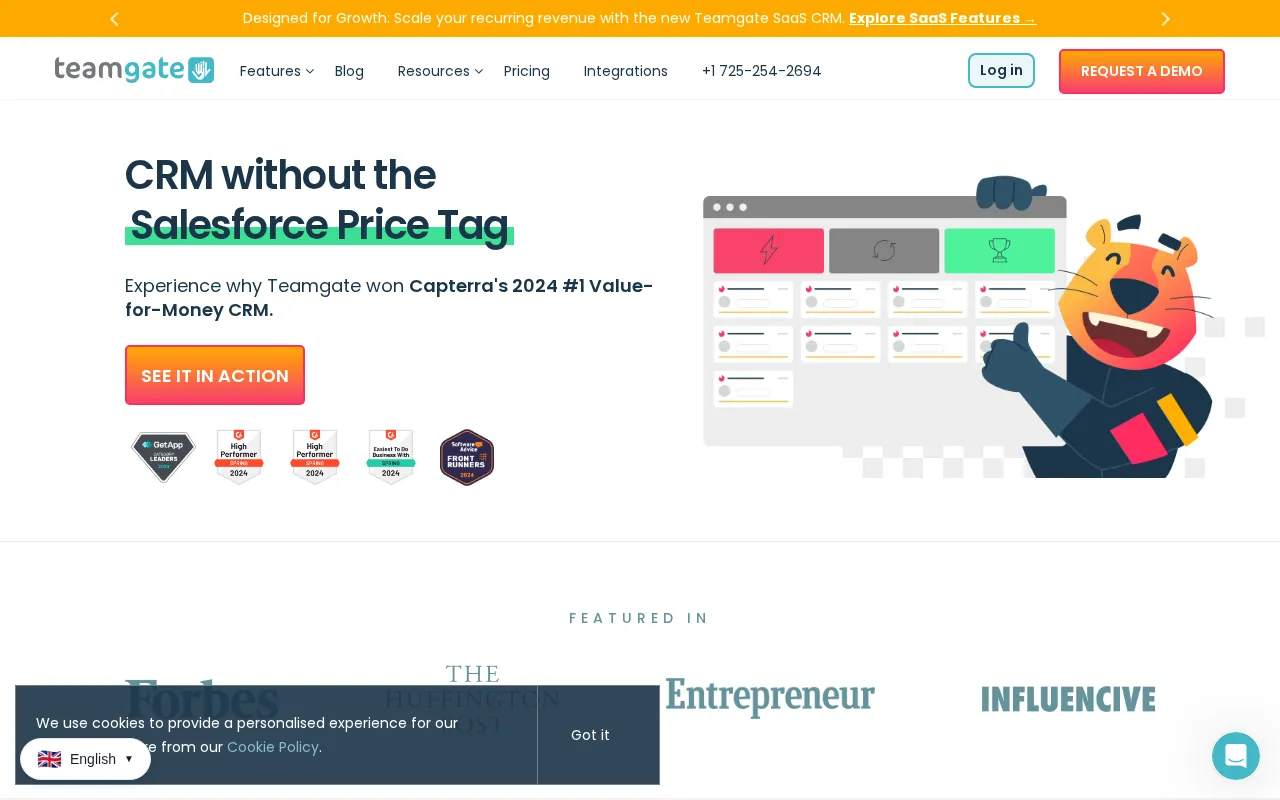Open the Cookie Policy link
1280x800 pixels.
(273, 747)
